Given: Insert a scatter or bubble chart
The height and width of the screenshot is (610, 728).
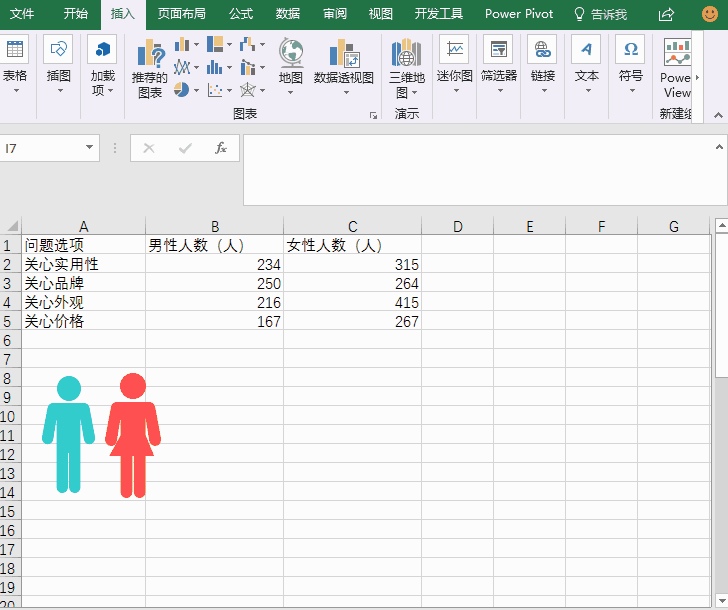Looking at the screenshot, I should click(x=214, y=90).
